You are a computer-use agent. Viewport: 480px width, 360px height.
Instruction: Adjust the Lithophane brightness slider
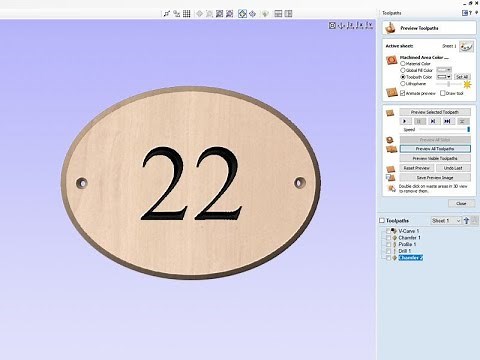449,84
